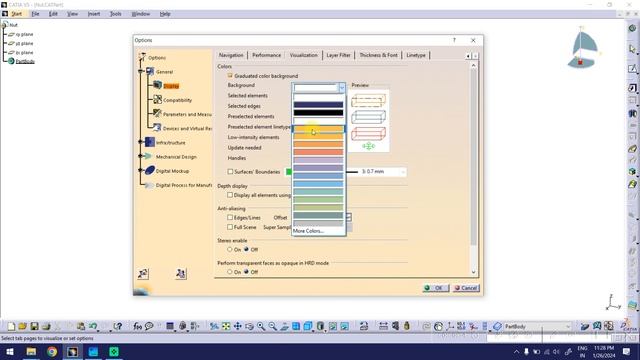The image size is (640, 360).
Task: Open Google Chrome from the taskbar
Action: 52,351
